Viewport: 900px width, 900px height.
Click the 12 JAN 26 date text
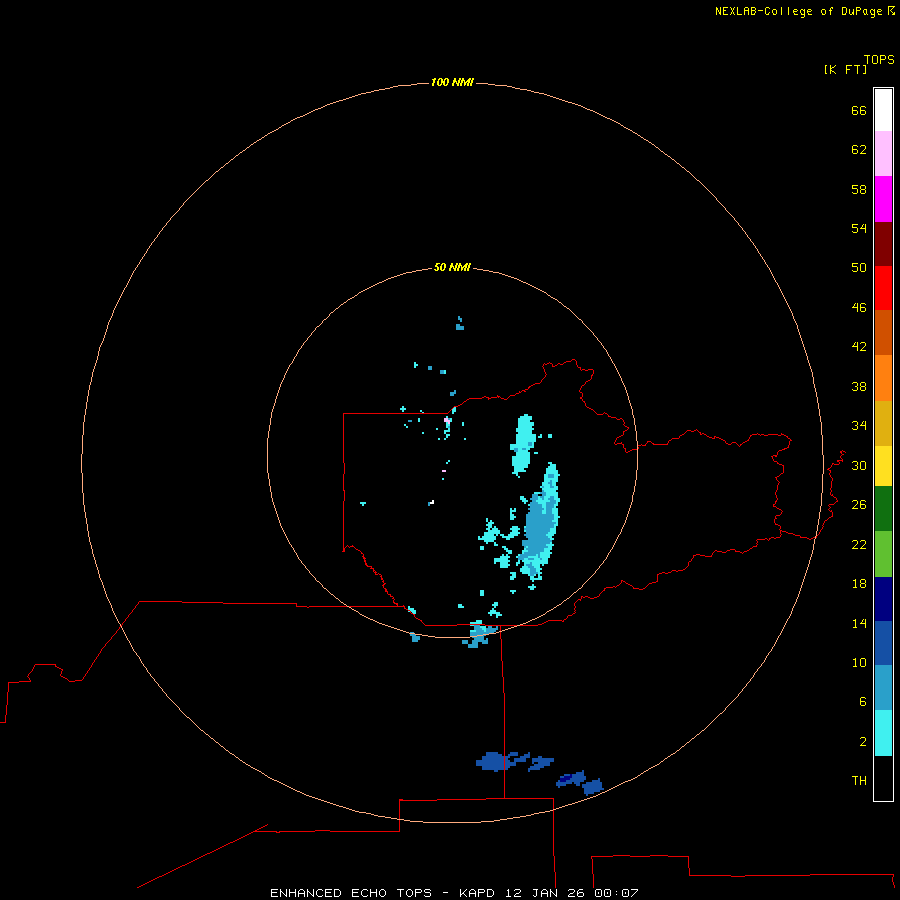(546, 893)
